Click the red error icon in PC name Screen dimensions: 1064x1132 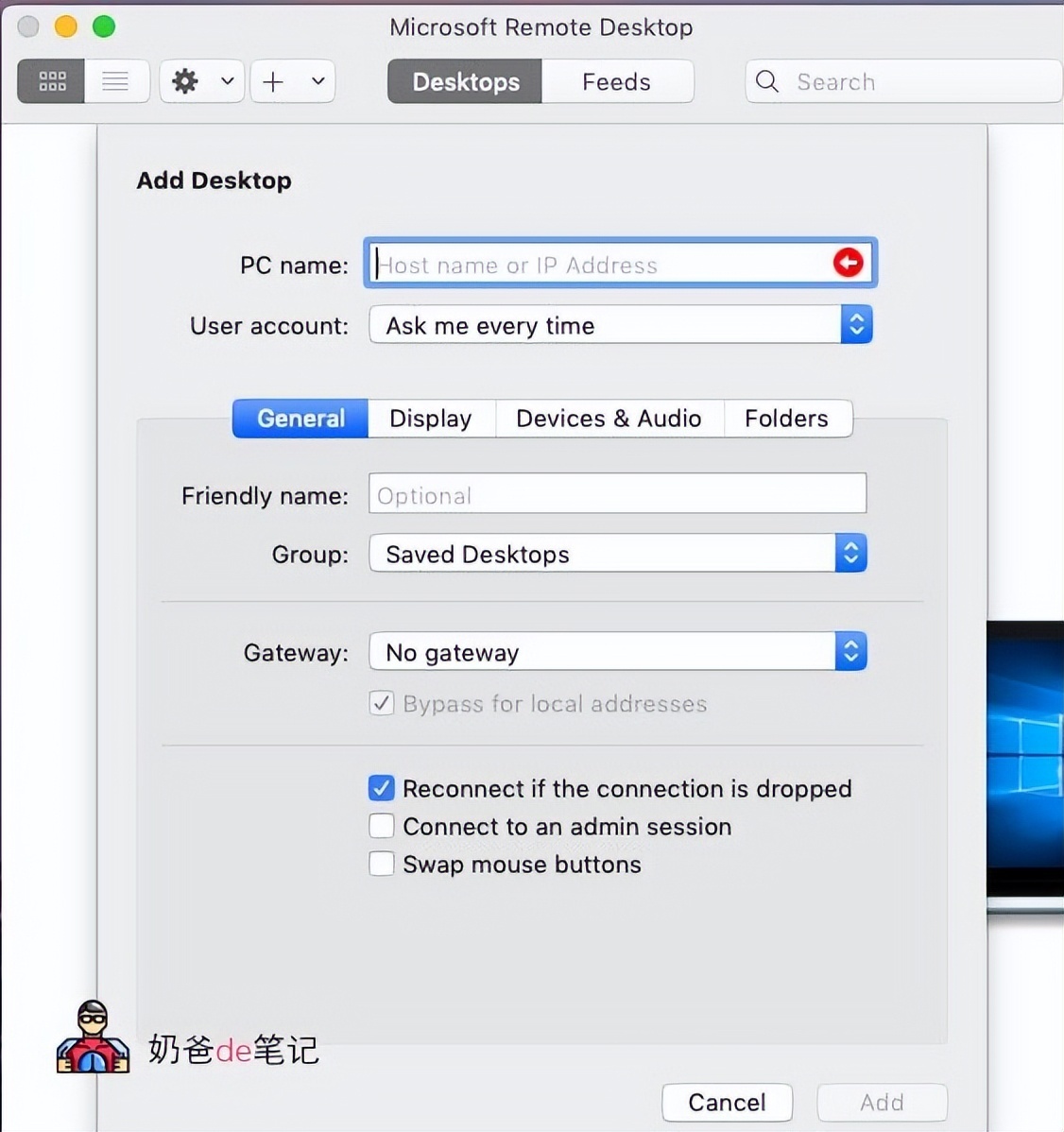pos(849,263)
